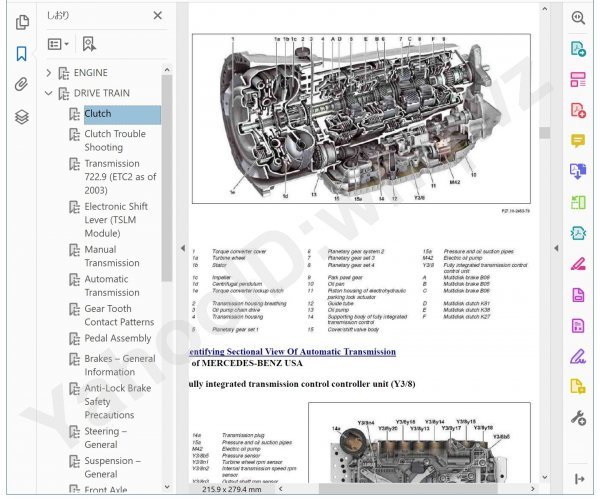600x499 pixels.
Task: Collapse the left navigation pane arrow
Action: coord(183,248)
